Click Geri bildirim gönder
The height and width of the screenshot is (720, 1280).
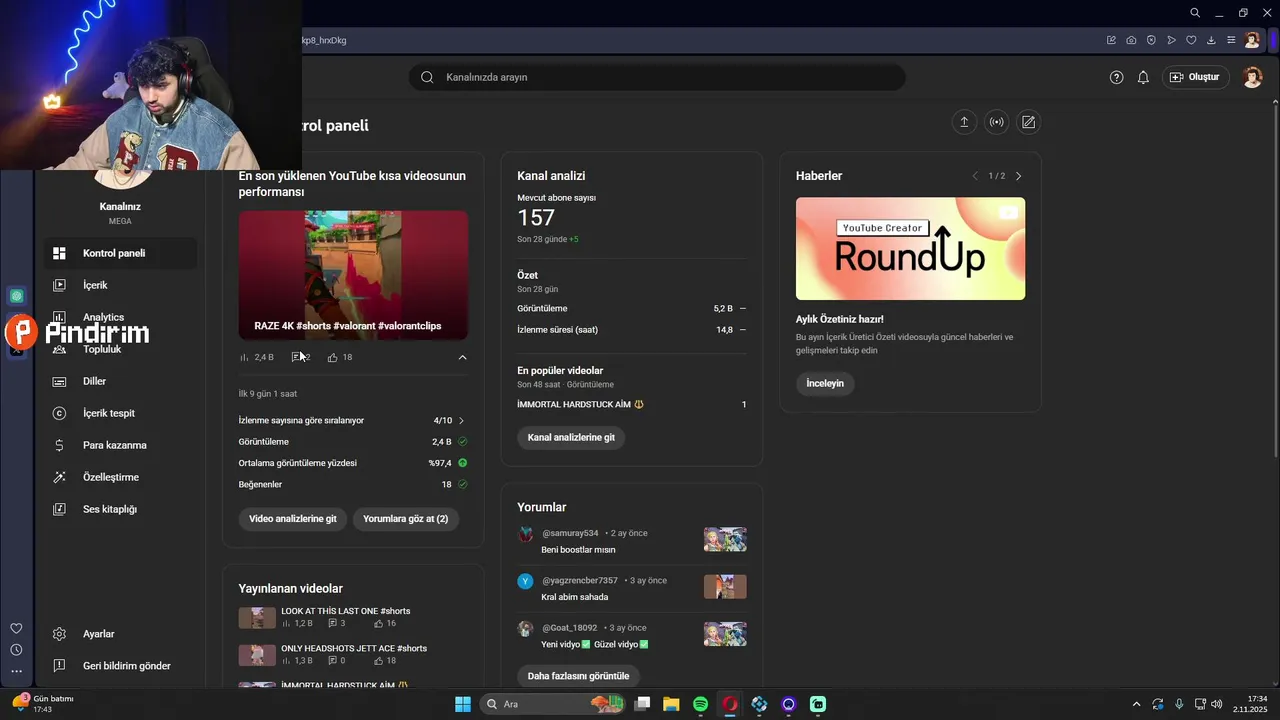[x=121, y=666]
